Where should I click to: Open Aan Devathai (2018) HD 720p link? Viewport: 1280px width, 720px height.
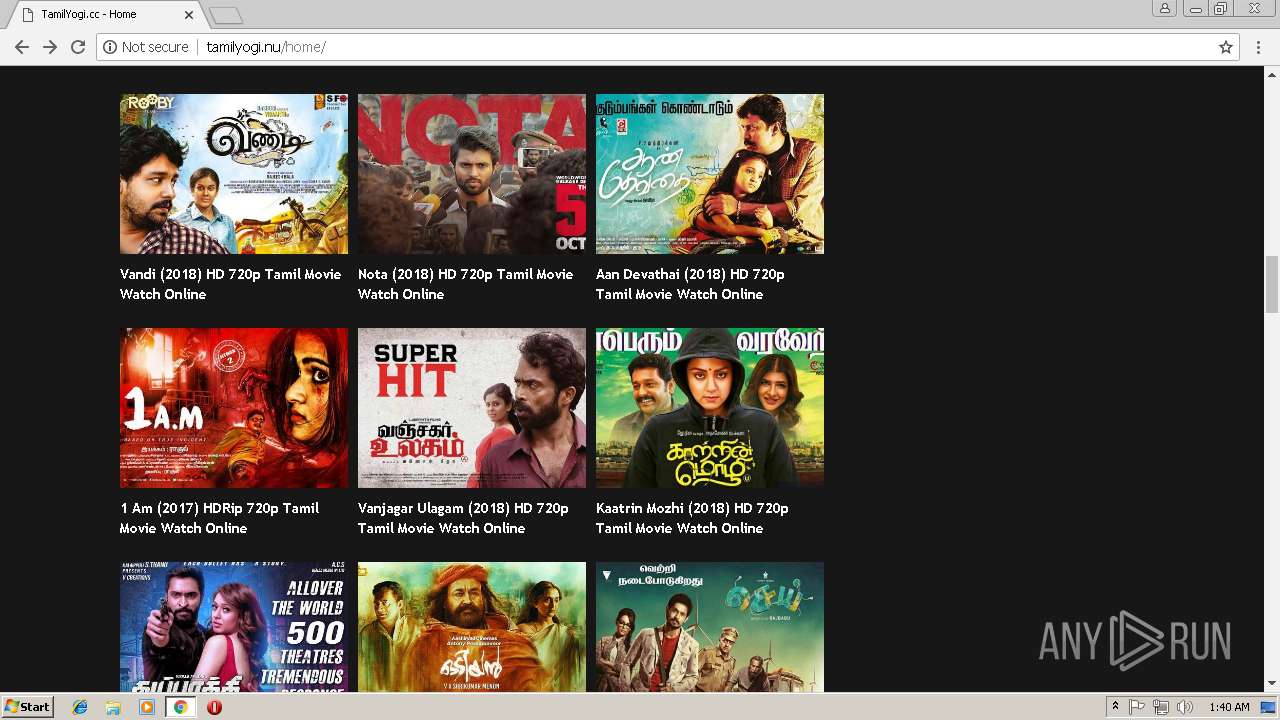[x=690, y=284]
